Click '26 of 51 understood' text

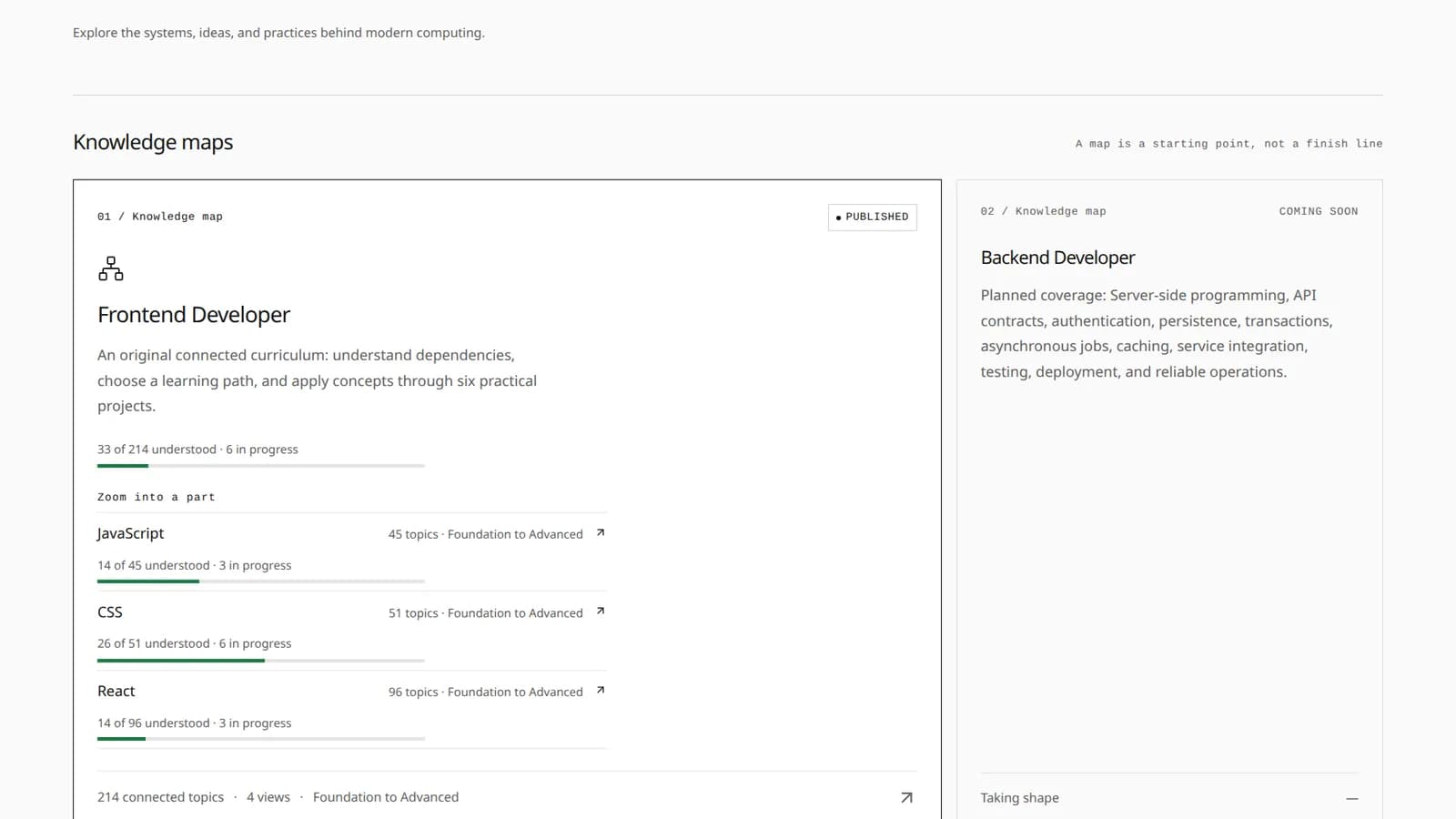[154, 643]
